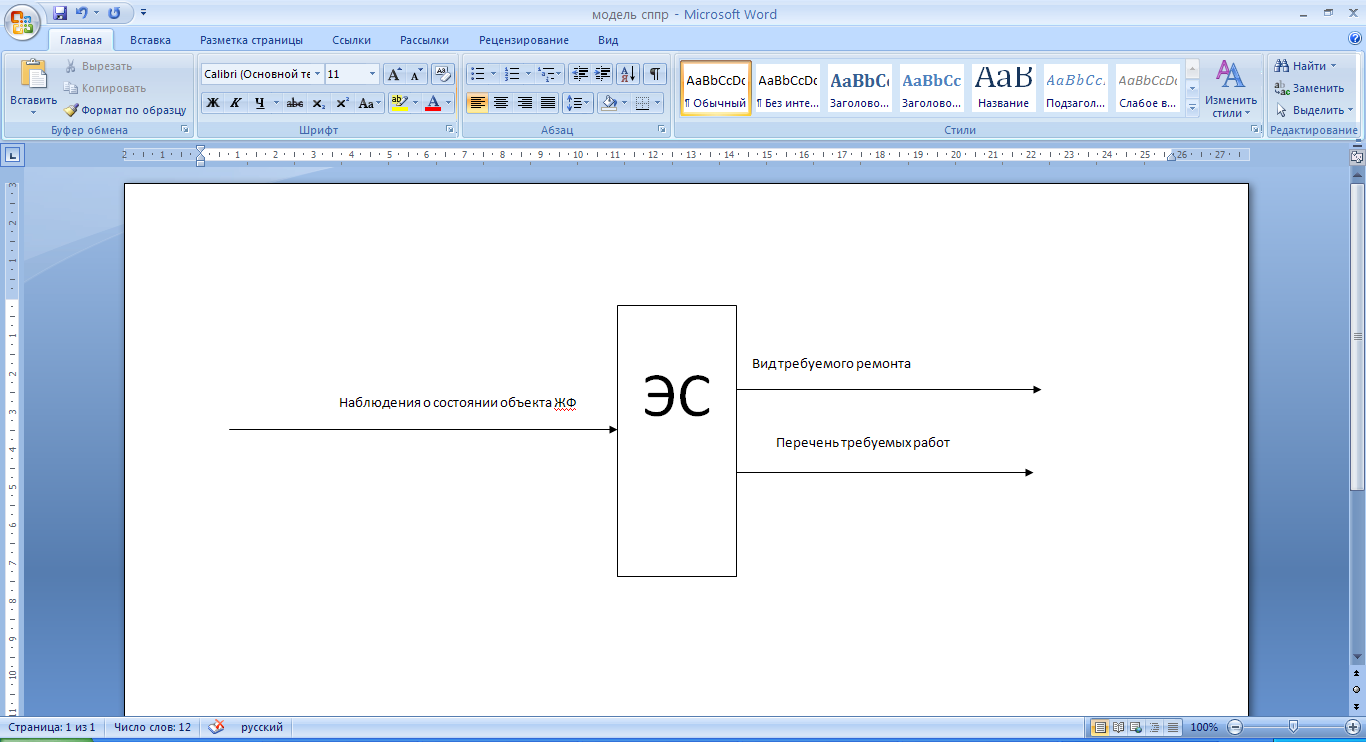Apply red font color

click(433, 103)
